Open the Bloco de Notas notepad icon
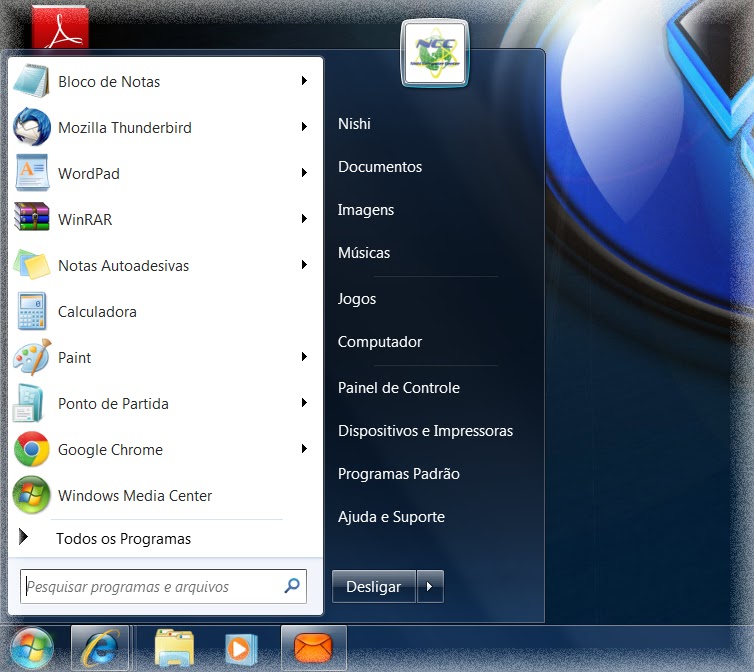Image resolution: width=754 pixels, height=672 pixels. point(31,81)
